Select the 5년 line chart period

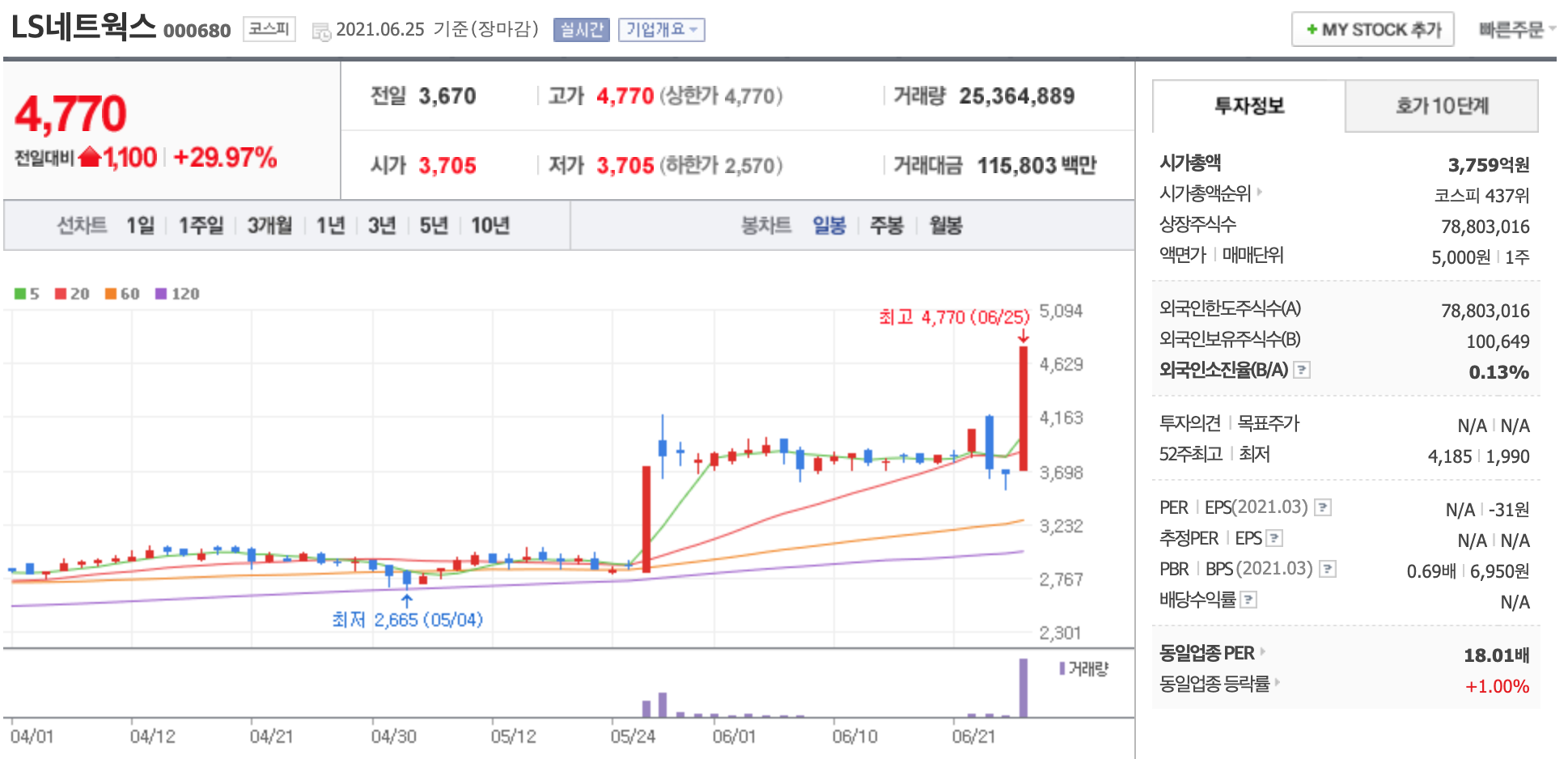tap(434, 225)
